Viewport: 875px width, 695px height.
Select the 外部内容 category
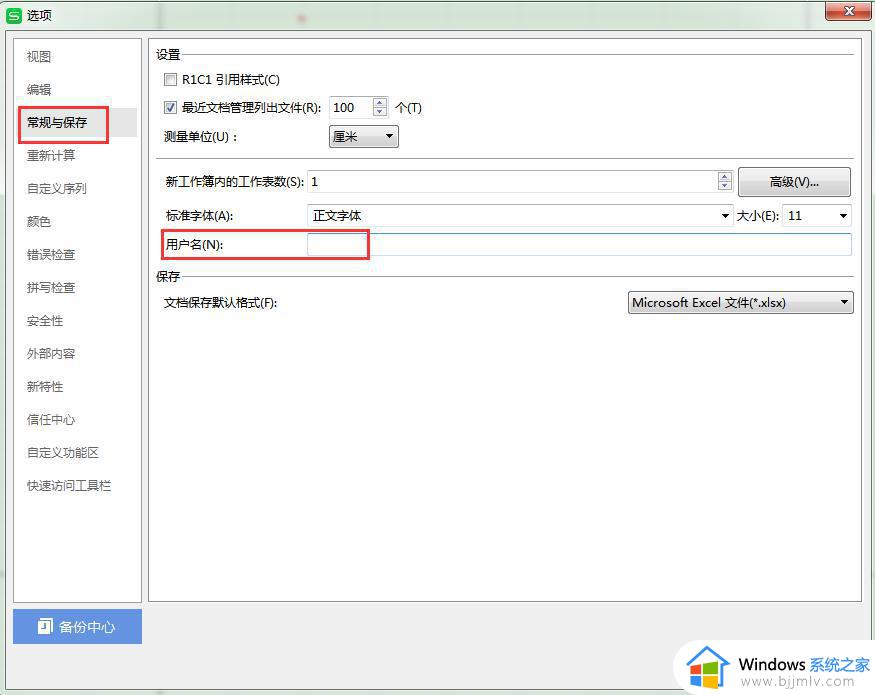click(x=51, y=353)
